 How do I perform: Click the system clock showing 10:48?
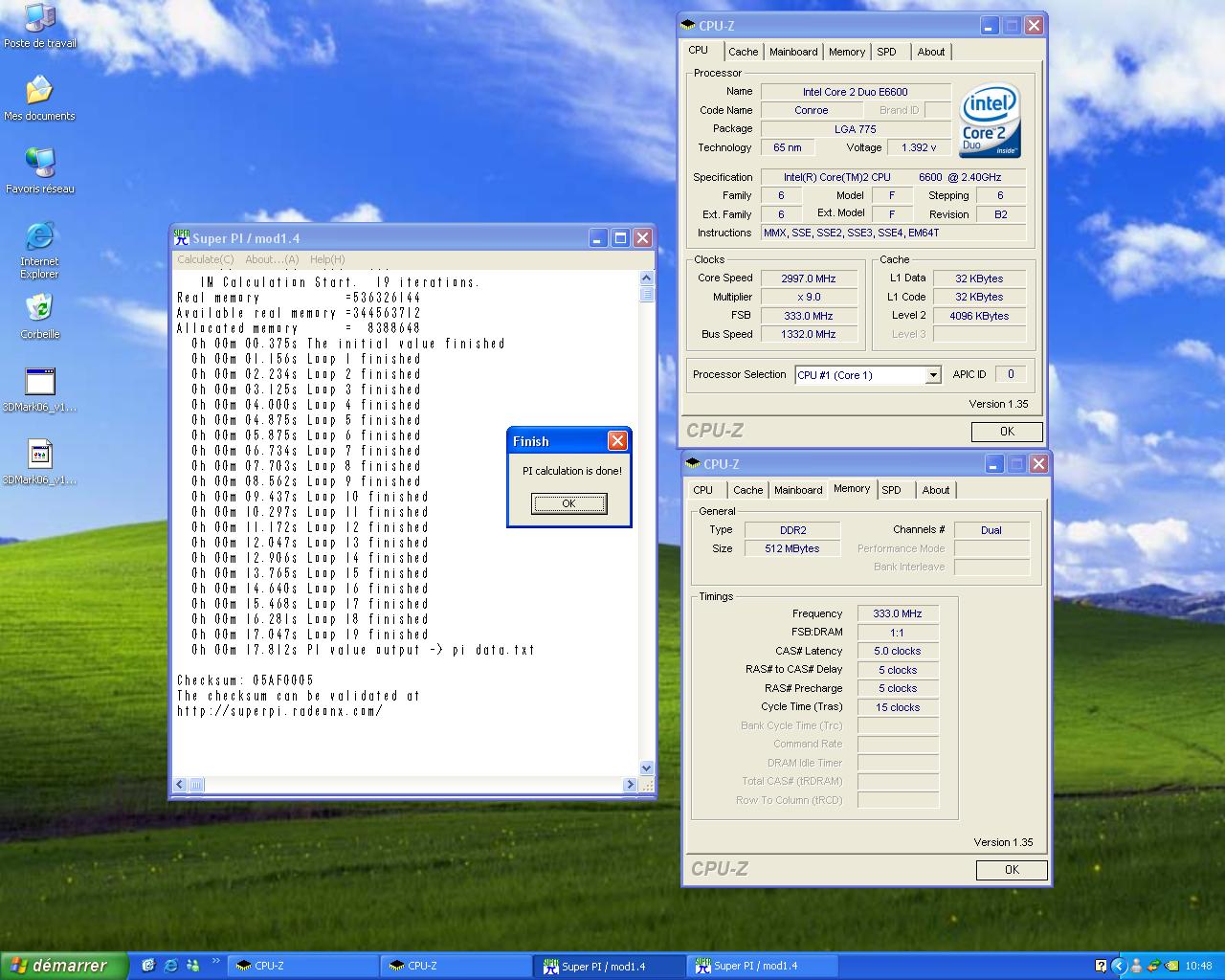[x=1198, y=967]
